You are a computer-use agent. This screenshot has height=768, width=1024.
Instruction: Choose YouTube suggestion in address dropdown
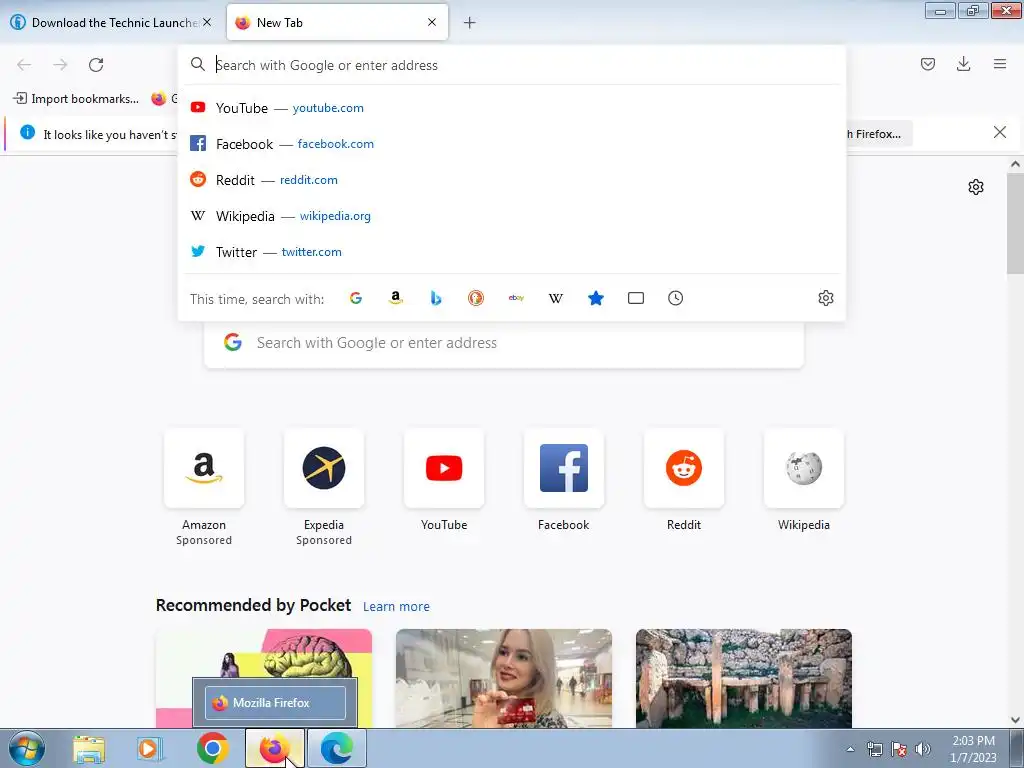pyautogui.click(x=511, y=108)
